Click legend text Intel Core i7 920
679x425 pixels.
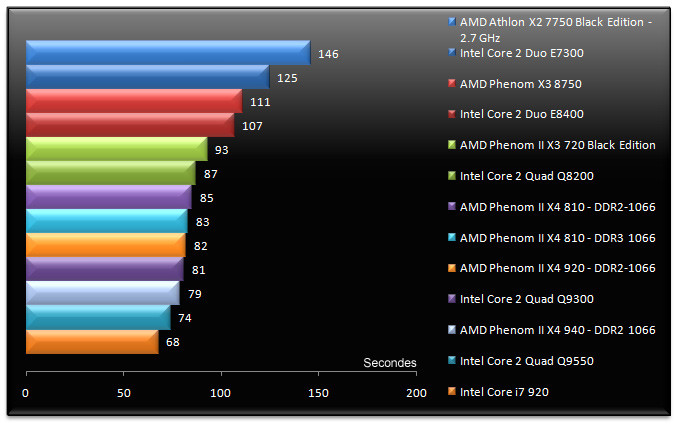click(504, 392)
